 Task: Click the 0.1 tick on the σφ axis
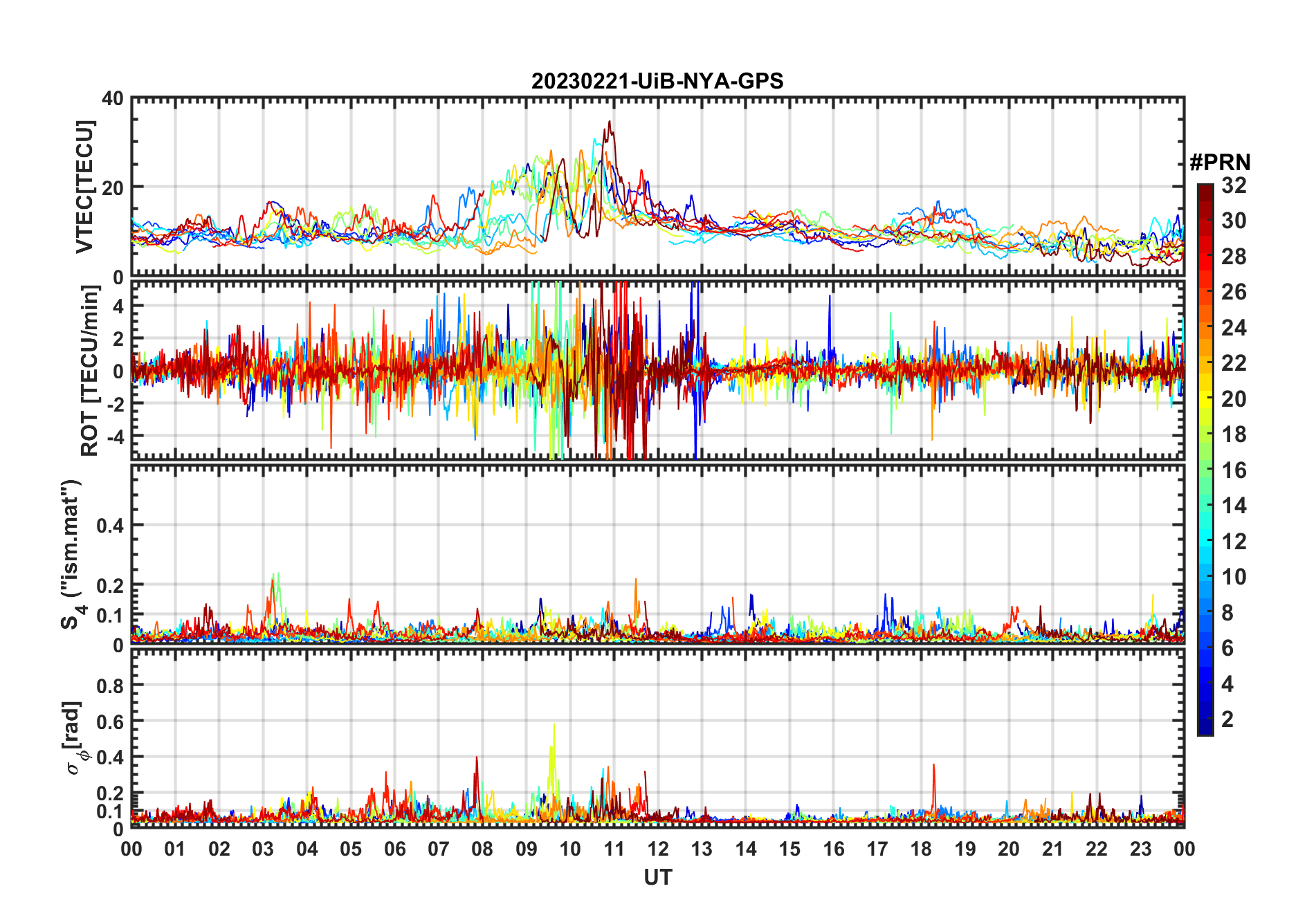pos(110,811)
